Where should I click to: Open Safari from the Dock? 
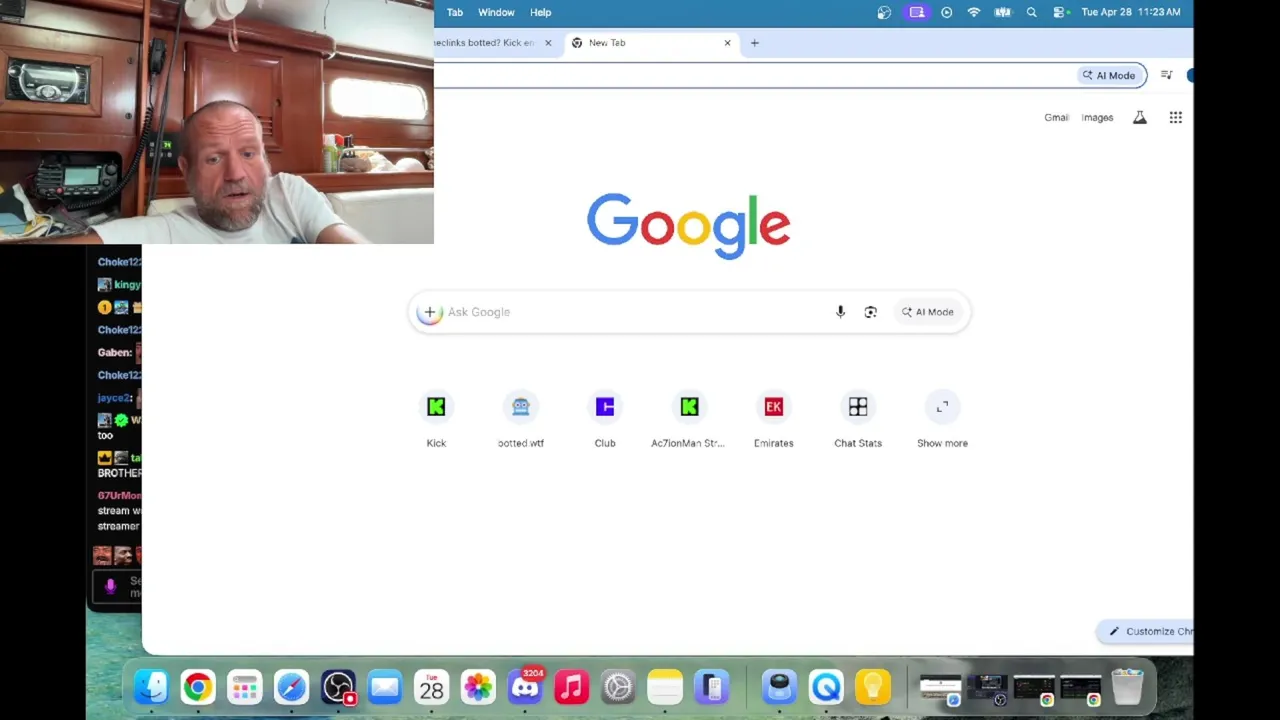point(291,687)
